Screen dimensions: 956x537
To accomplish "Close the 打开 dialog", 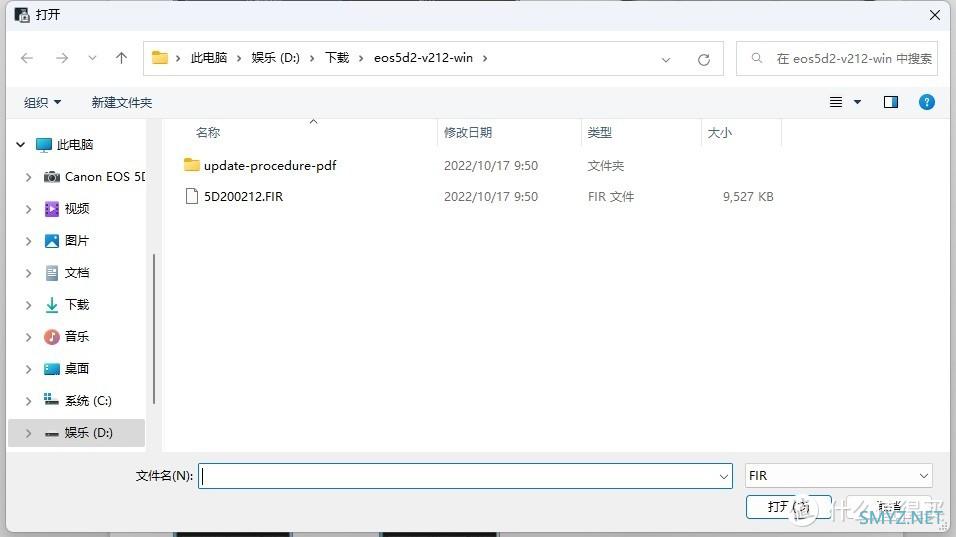I will tap(935, 15).
